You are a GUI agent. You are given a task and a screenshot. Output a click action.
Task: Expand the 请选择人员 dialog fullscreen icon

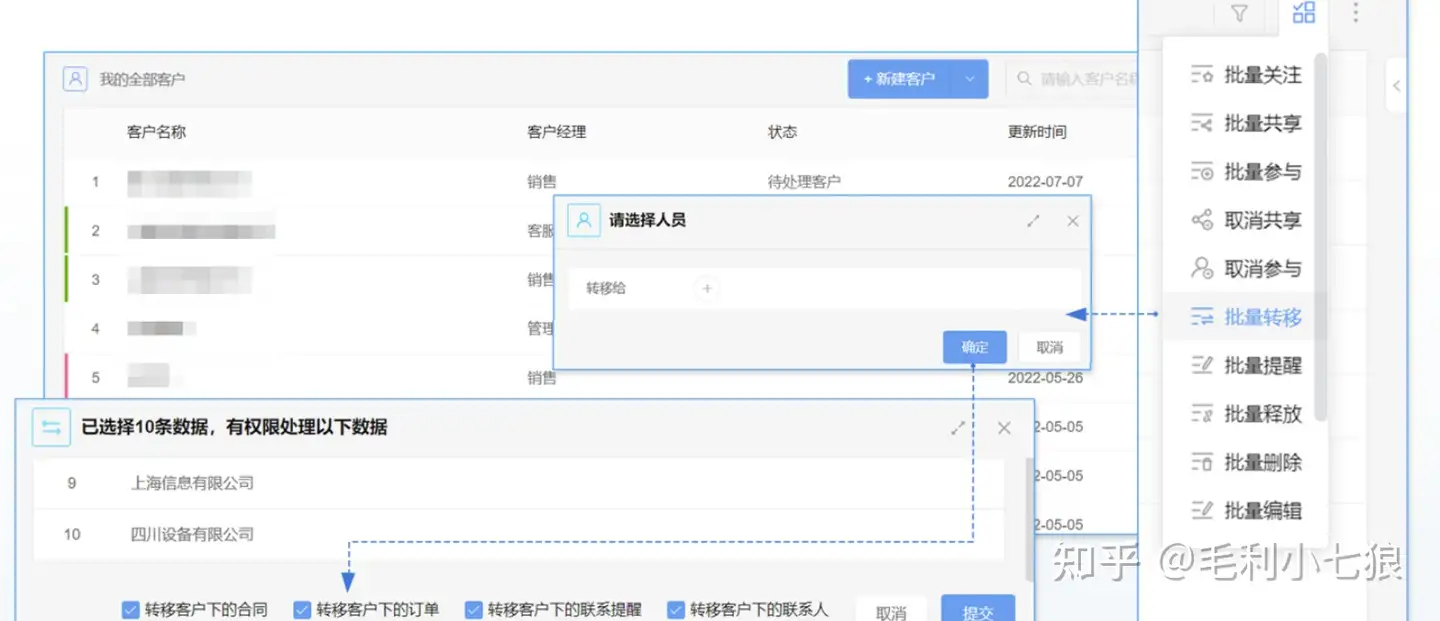click(1034, 221)
